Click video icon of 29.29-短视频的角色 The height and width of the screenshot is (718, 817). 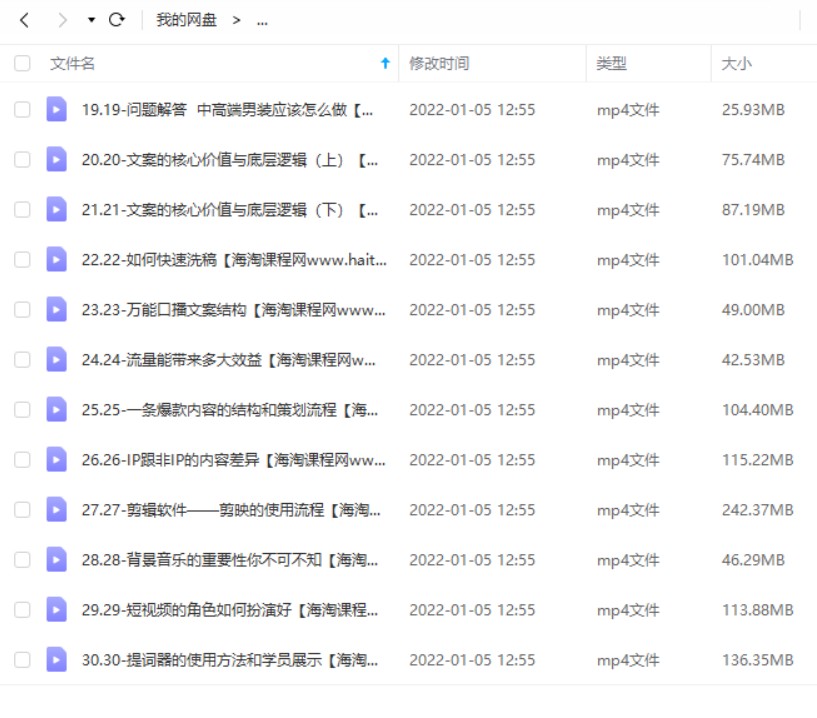pyautogui.click(x=56, y=610)
